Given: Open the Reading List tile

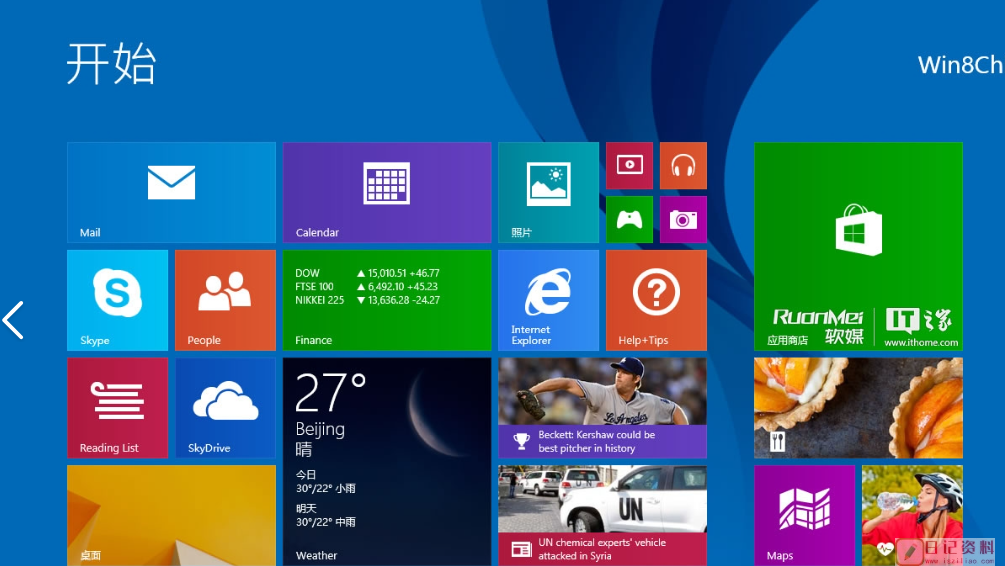Looking at the screenshot, I should pos(117,408).
